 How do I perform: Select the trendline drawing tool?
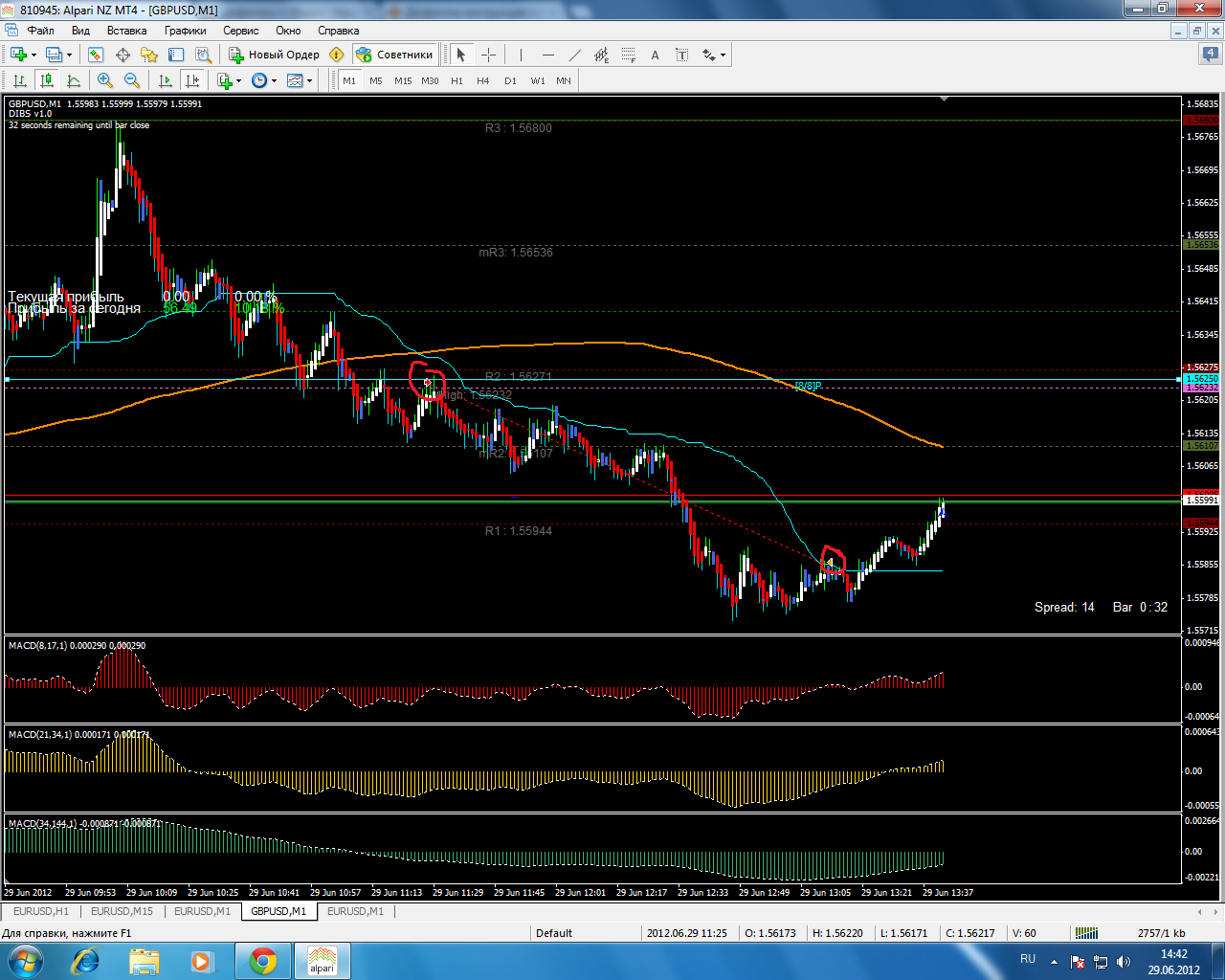(x=574, y=55)
